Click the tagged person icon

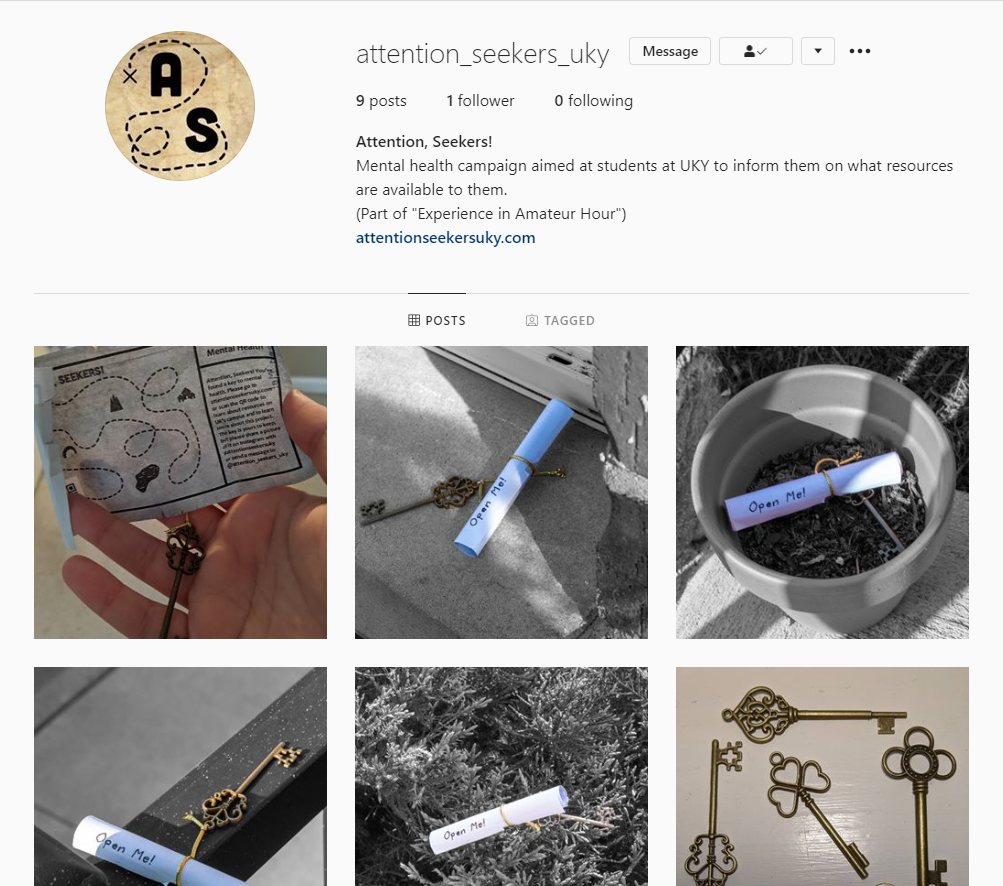[532, 320]
